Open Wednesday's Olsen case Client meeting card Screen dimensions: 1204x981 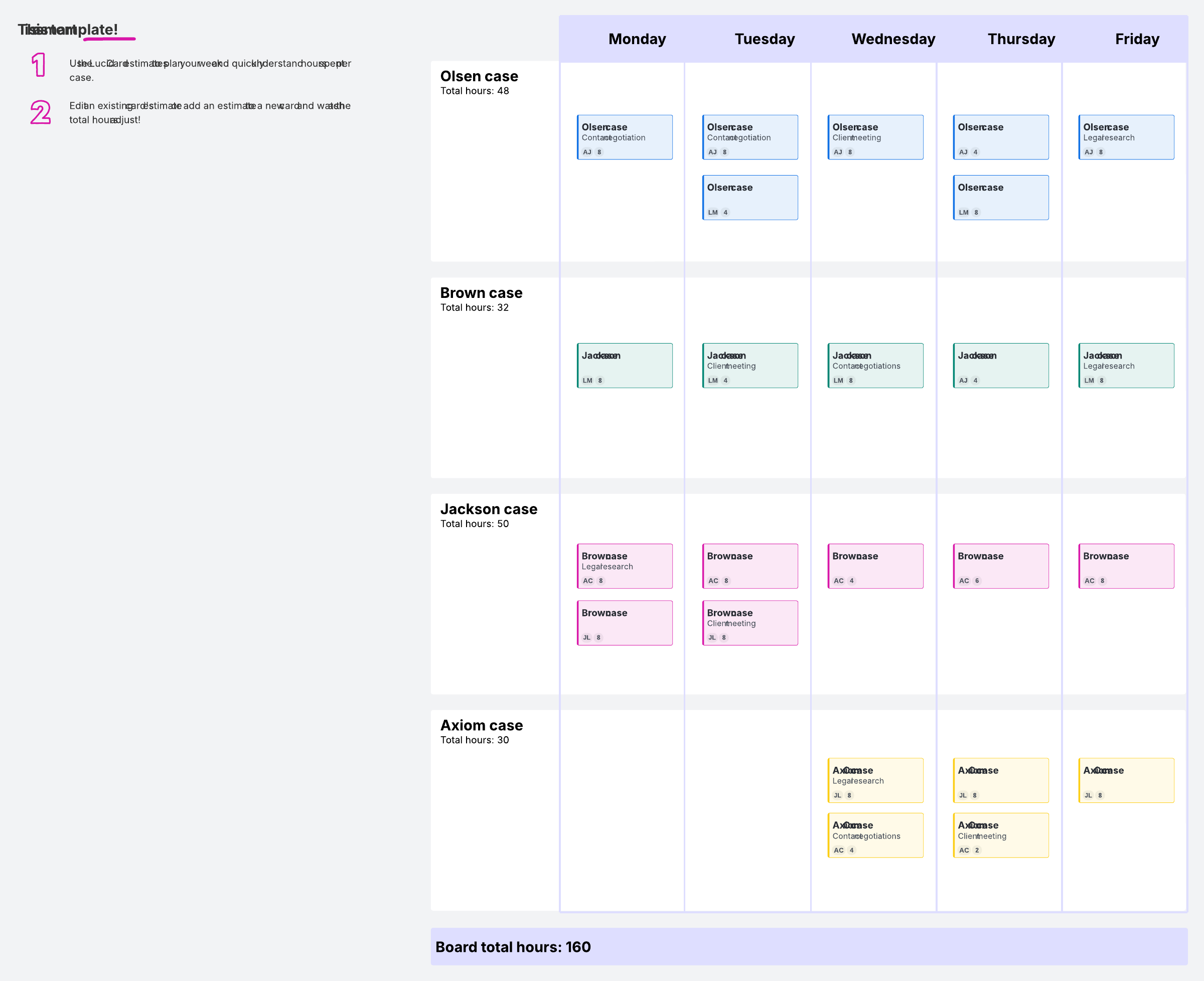pos(875,137)
